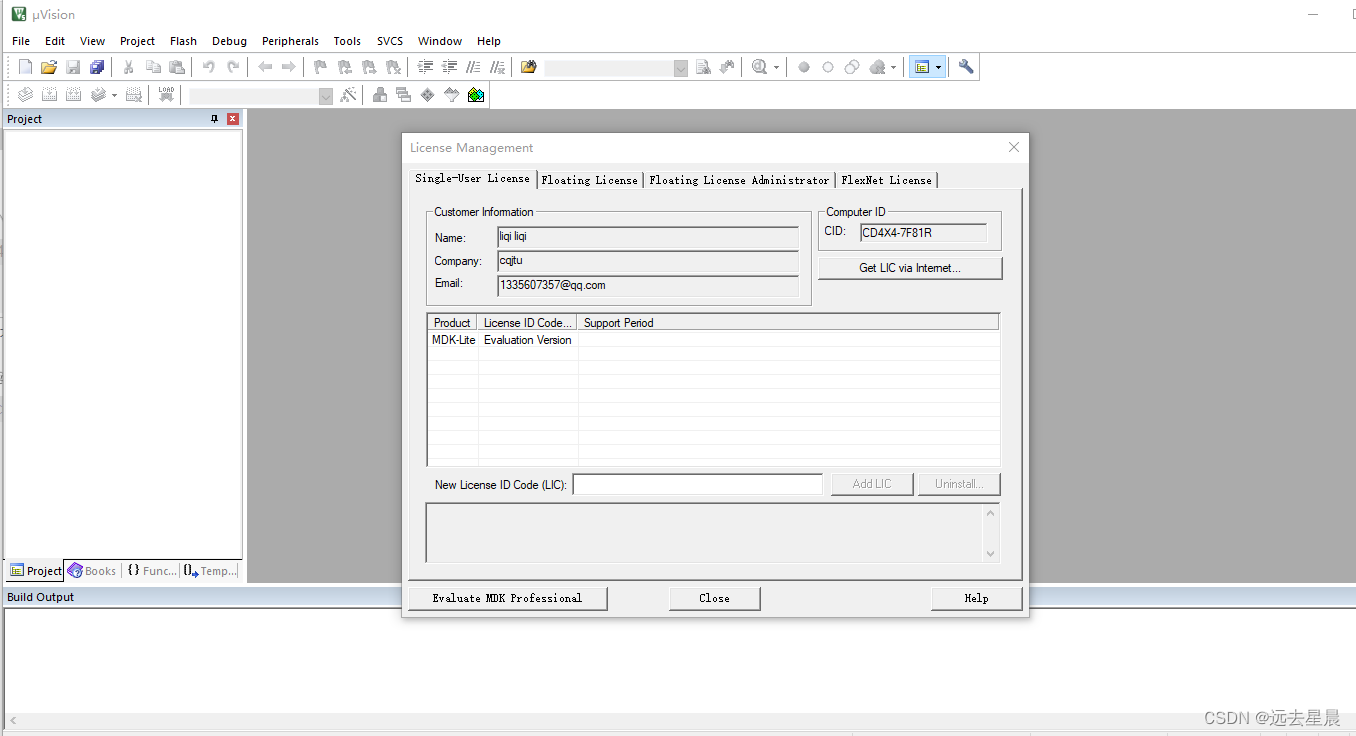Open the Batch Build dropdown arrow
This screenshot has height=736, width=1356.
[x=114, y=96]
